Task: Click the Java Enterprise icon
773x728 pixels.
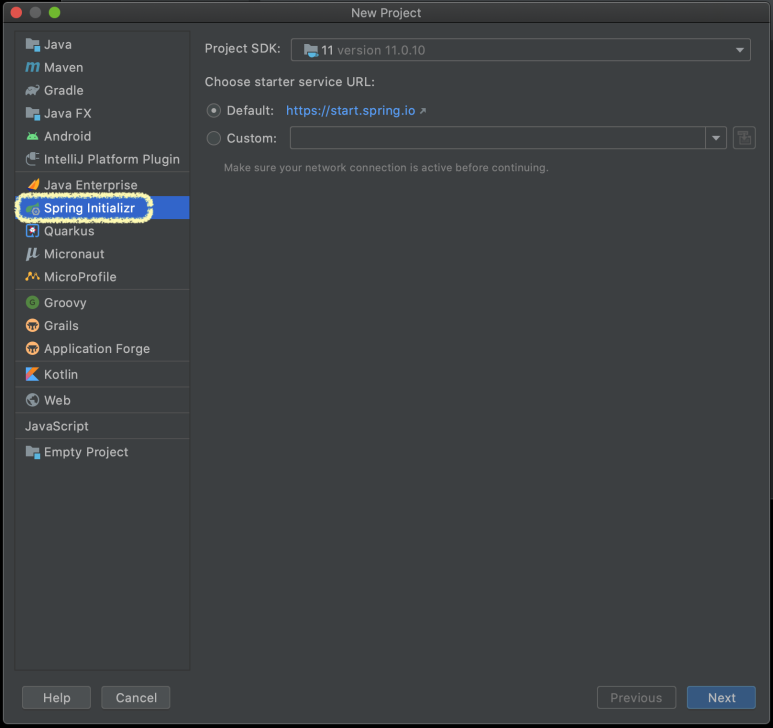Action: click(33, 185)
